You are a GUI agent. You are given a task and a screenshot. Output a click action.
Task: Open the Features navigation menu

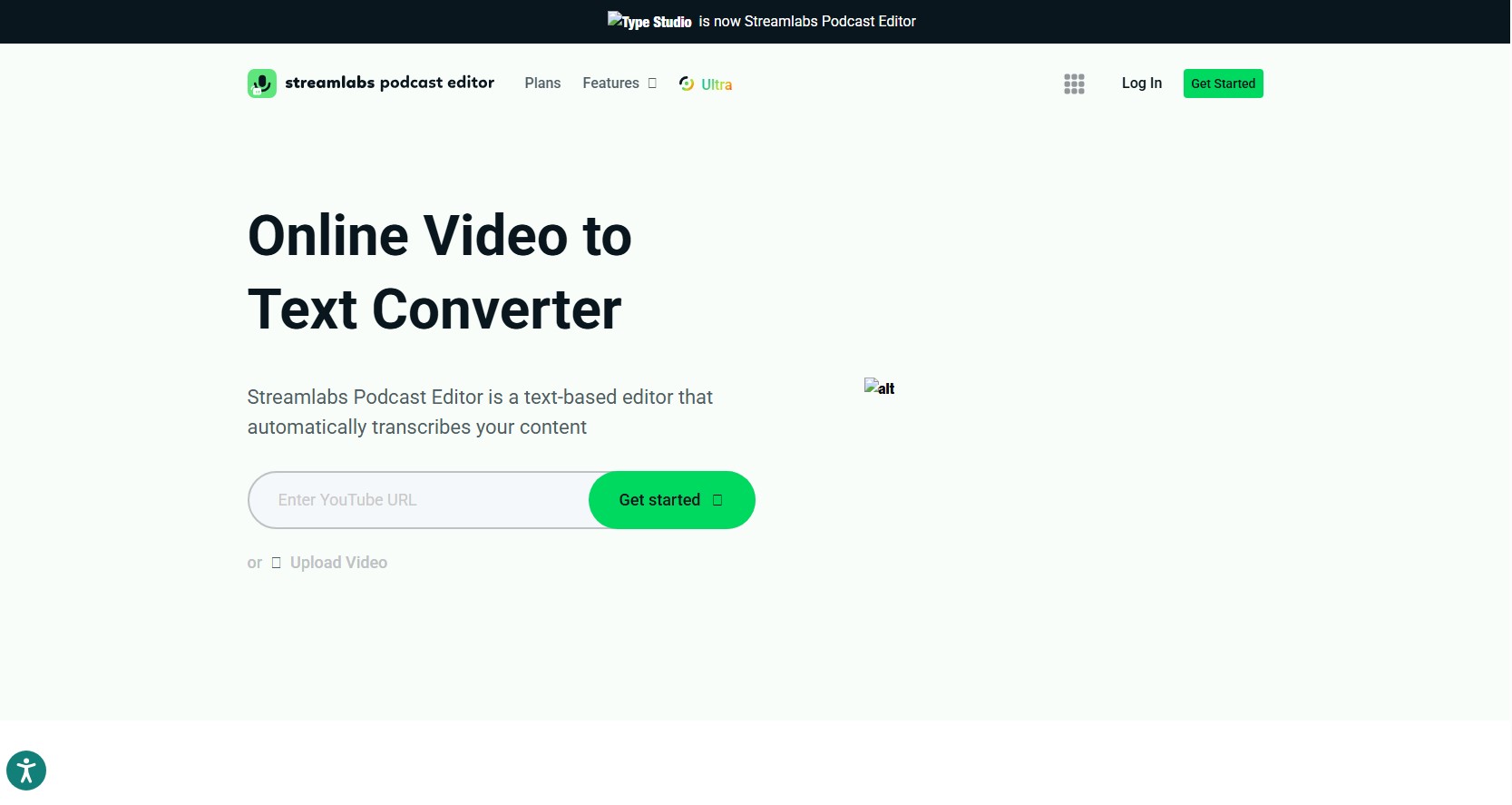[x=610, y=83]
